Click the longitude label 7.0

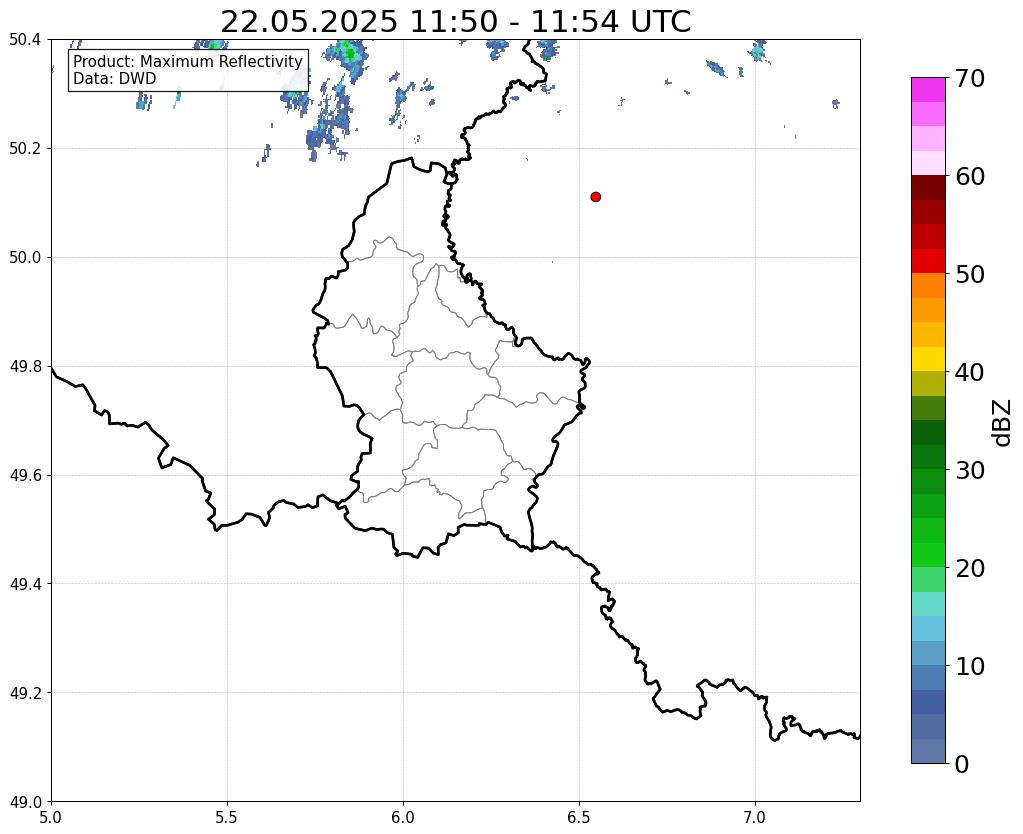[755, 817]
